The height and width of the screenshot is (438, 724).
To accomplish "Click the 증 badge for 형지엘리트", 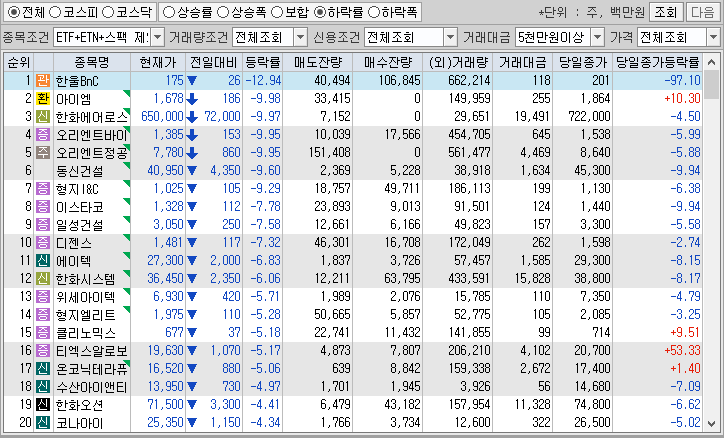I will coord(43,315).
